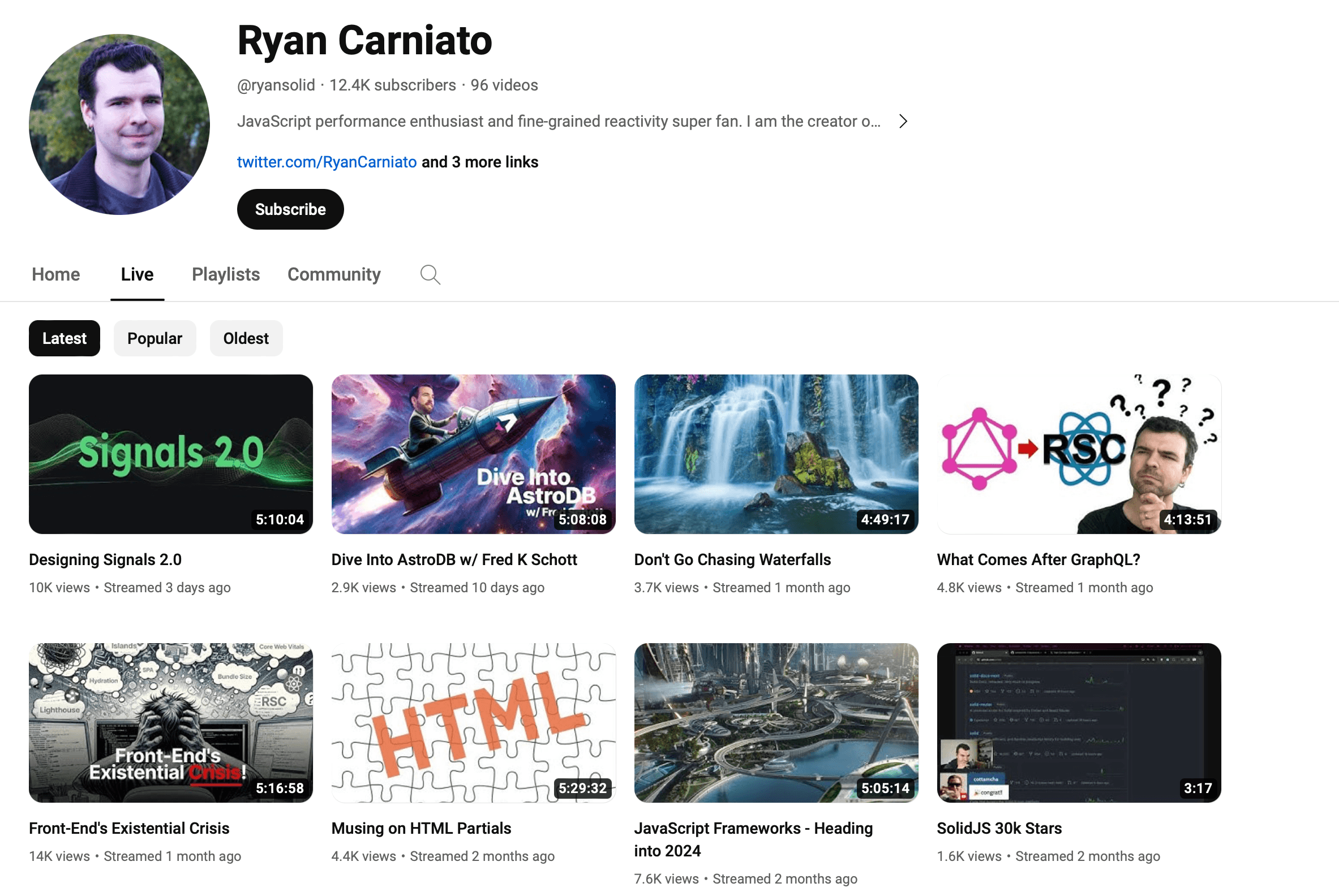Go to the Community tab
Image resolution: width=1339 pixels, height=896 pixels.
click(x=334, y=275)
